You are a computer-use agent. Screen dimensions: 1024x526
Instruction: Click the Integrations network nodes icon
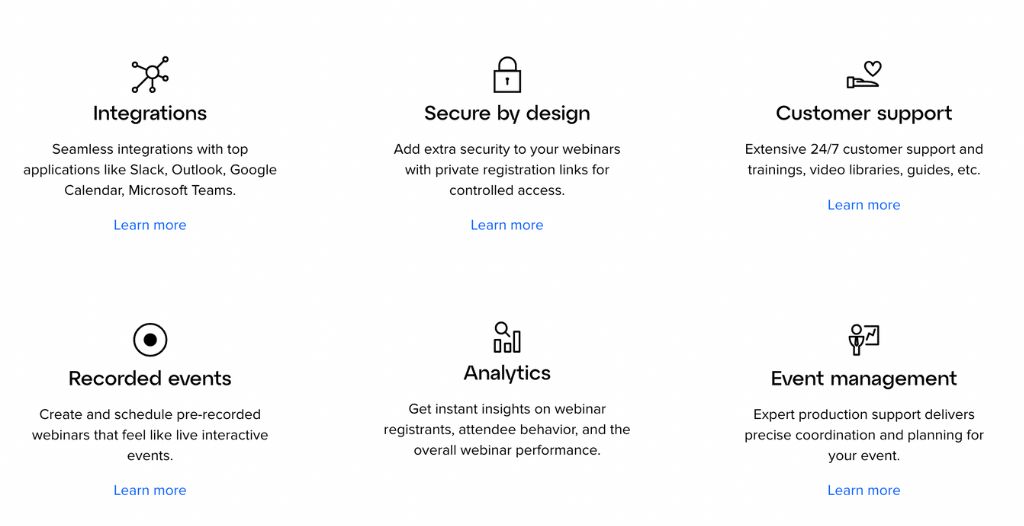(x=150, y=74)
